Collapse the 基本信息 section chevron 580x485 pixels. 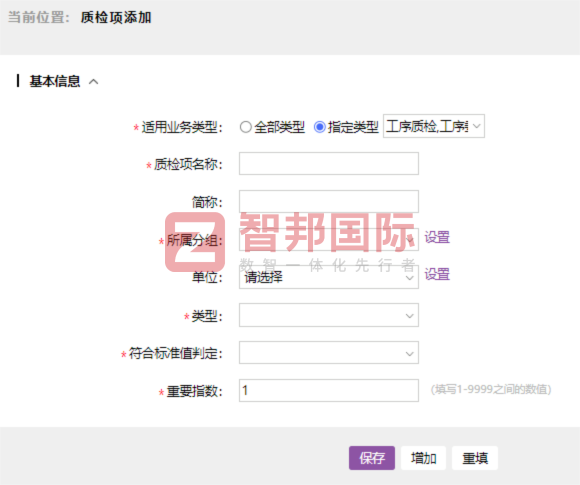[x=94, y=81]
